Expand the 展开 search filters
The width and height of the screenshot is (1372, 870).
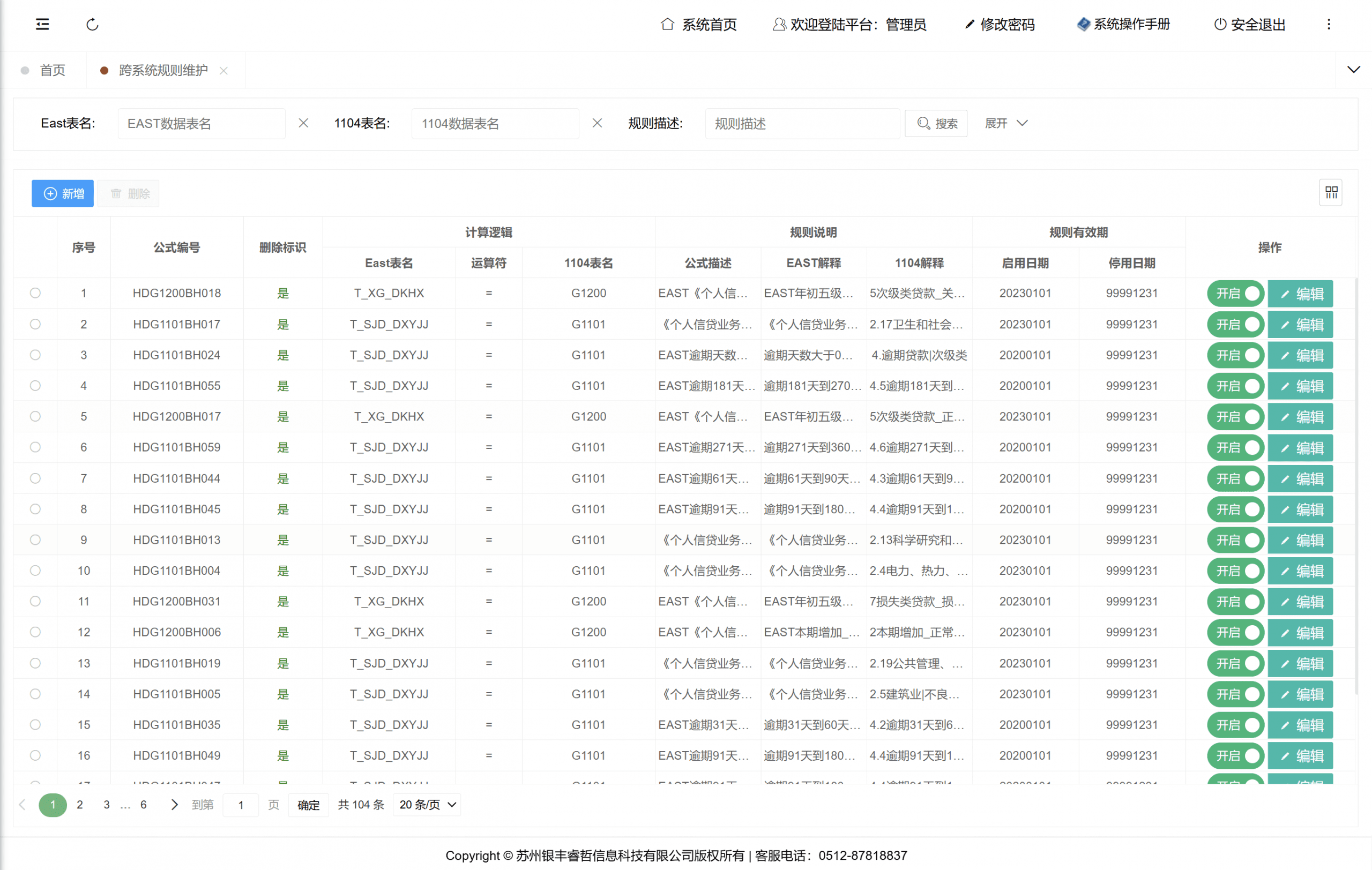click(x=1005, y=124)
